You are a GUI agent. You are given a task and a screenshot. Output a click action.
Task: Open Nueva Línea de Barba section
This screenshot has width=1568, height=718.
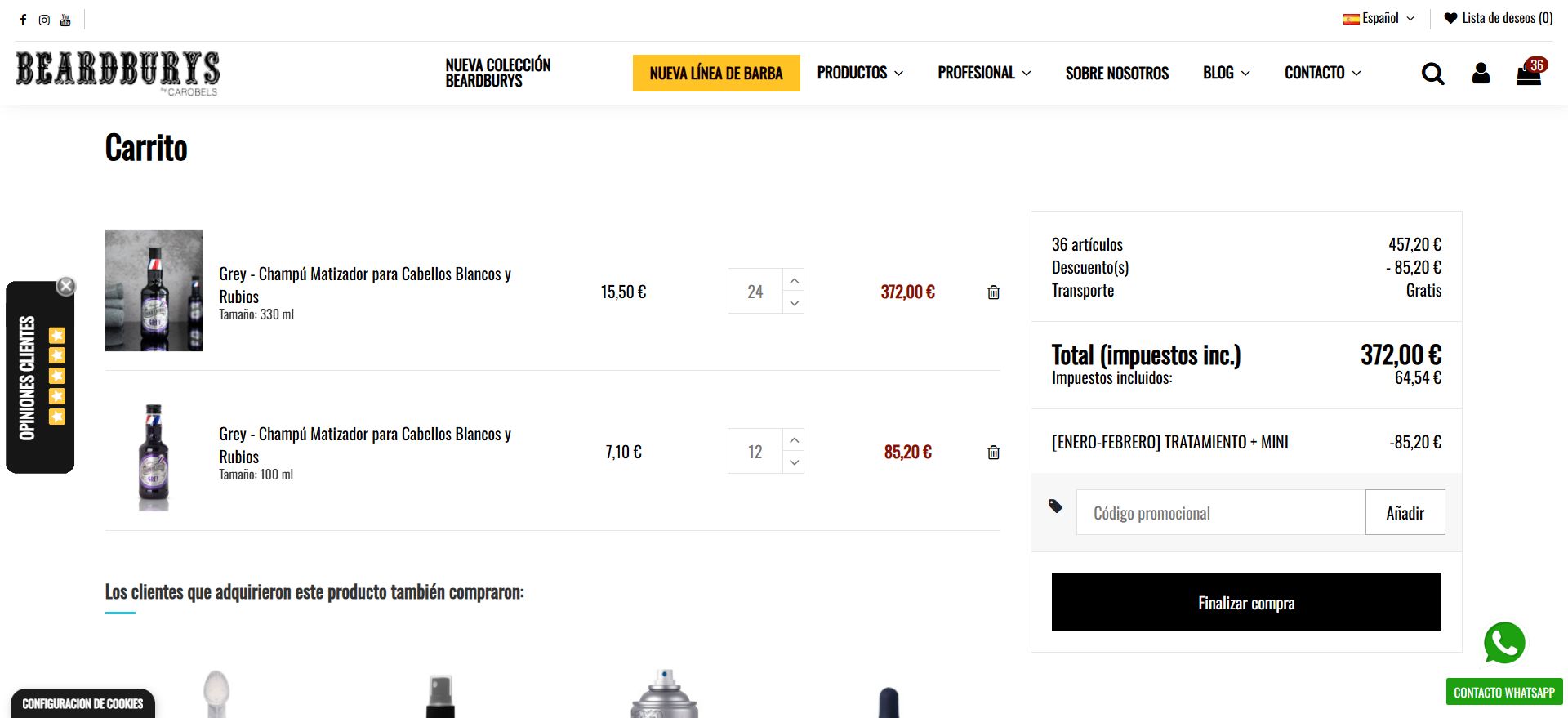[716, 73]
